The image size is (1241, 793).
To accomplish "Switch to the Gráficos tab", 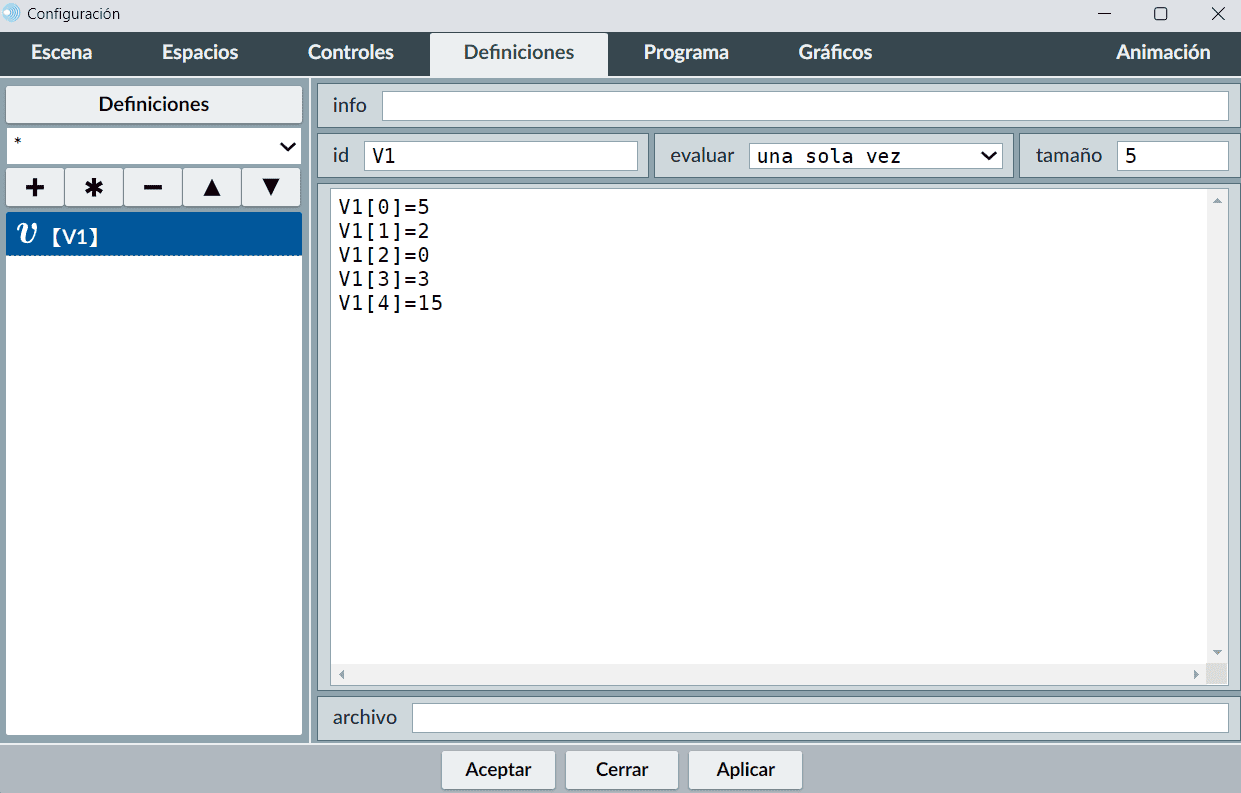I will [x=835, y=53].
